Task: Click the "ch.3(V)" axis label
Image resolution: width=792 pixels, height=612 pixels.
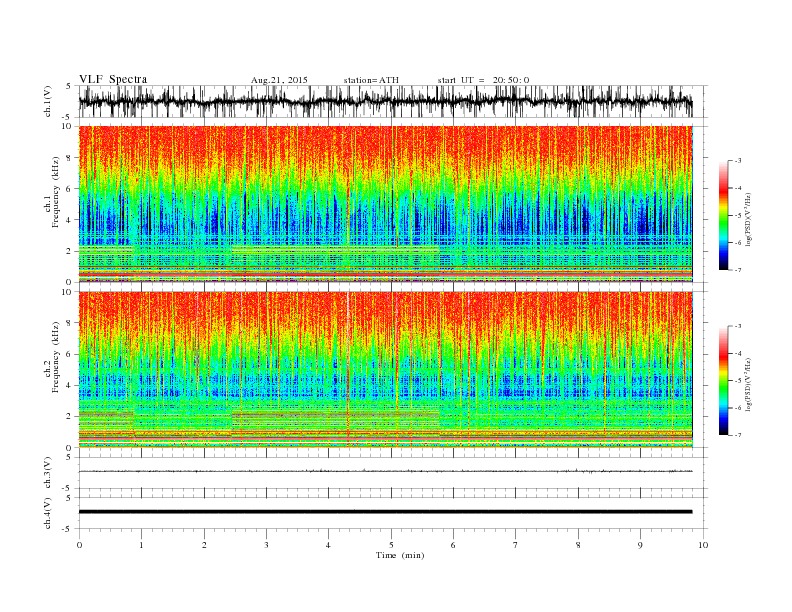Action: pyautogui.click(x=48, y=473)
